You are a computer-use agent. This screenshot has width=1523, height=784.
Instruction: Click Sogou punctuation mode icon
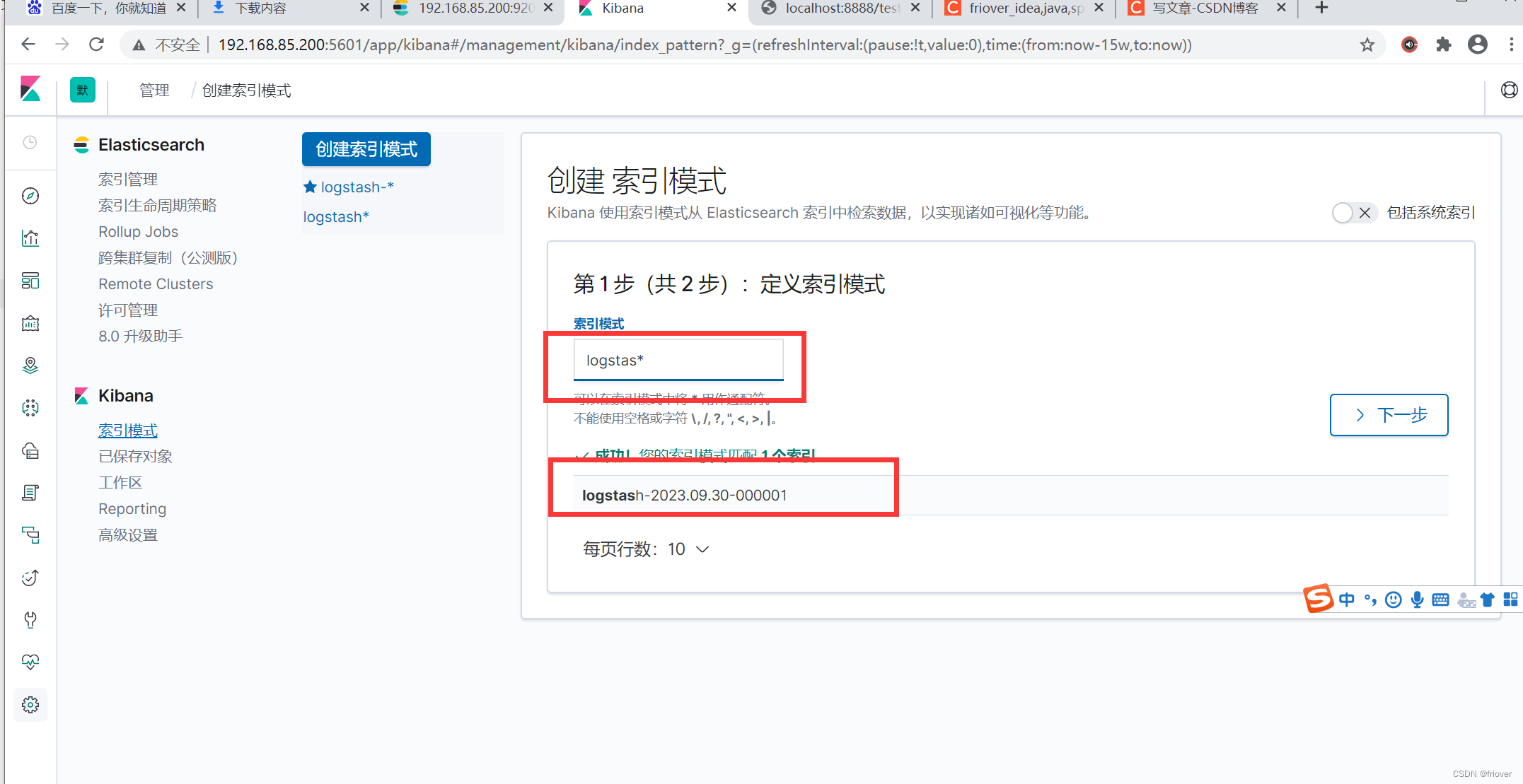1370,599
